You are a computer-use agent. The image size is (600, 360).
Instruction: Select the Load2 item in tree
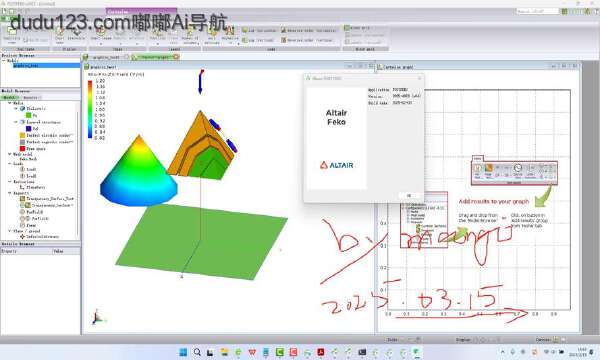point(31,176)
